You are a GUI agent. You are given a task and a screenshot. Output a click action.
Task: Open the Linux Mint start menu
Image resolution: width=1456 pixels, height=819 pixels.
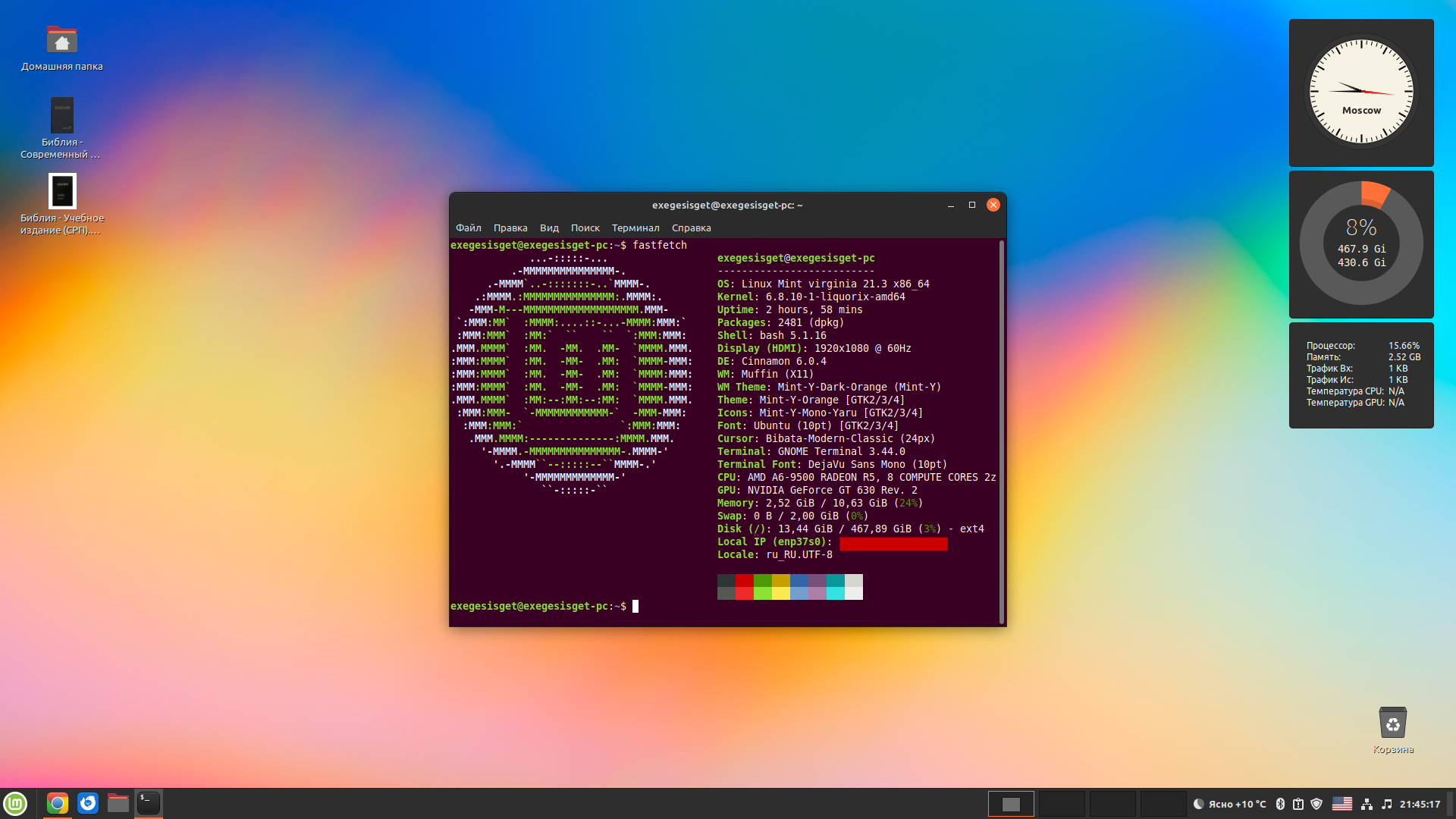15,804
